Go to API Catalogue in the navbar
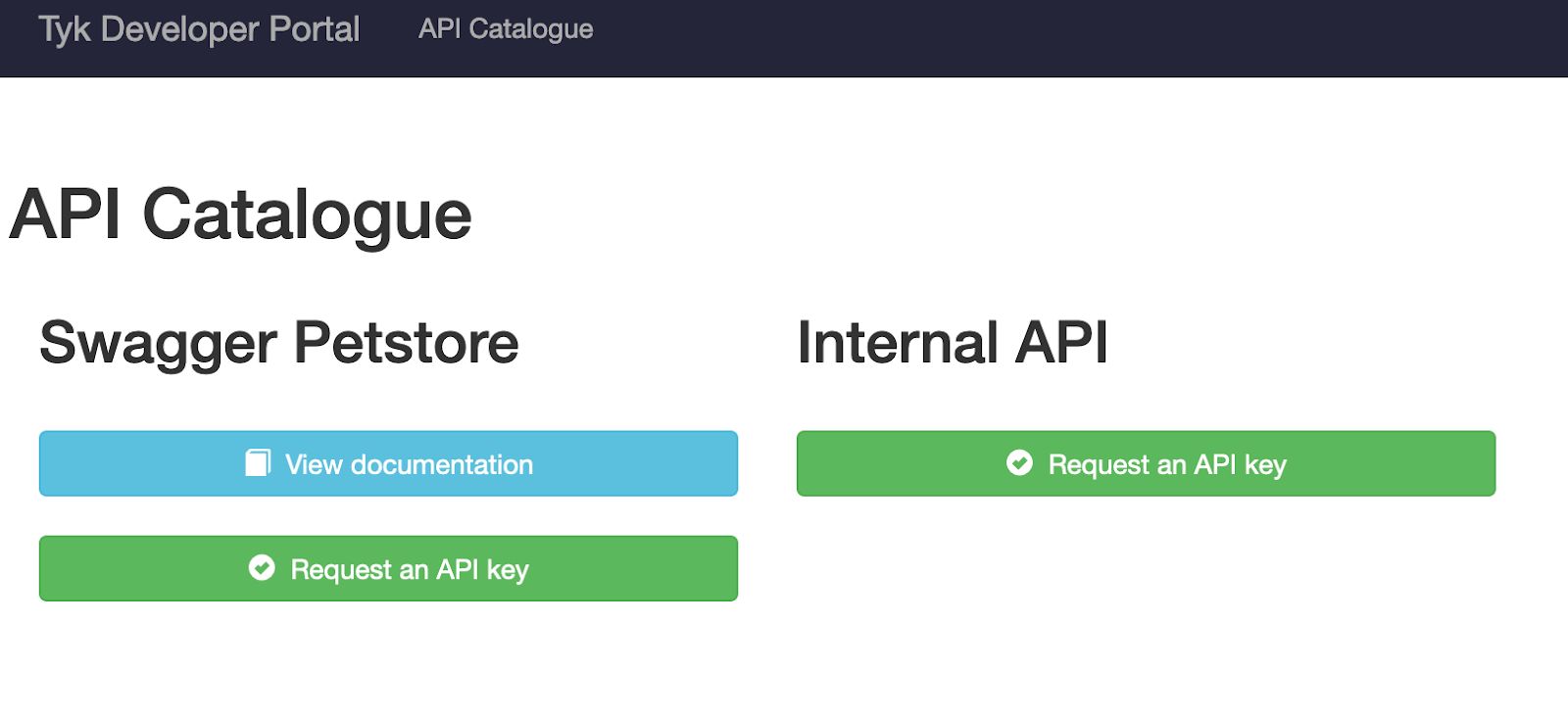1568x719 pixels. 506,29
